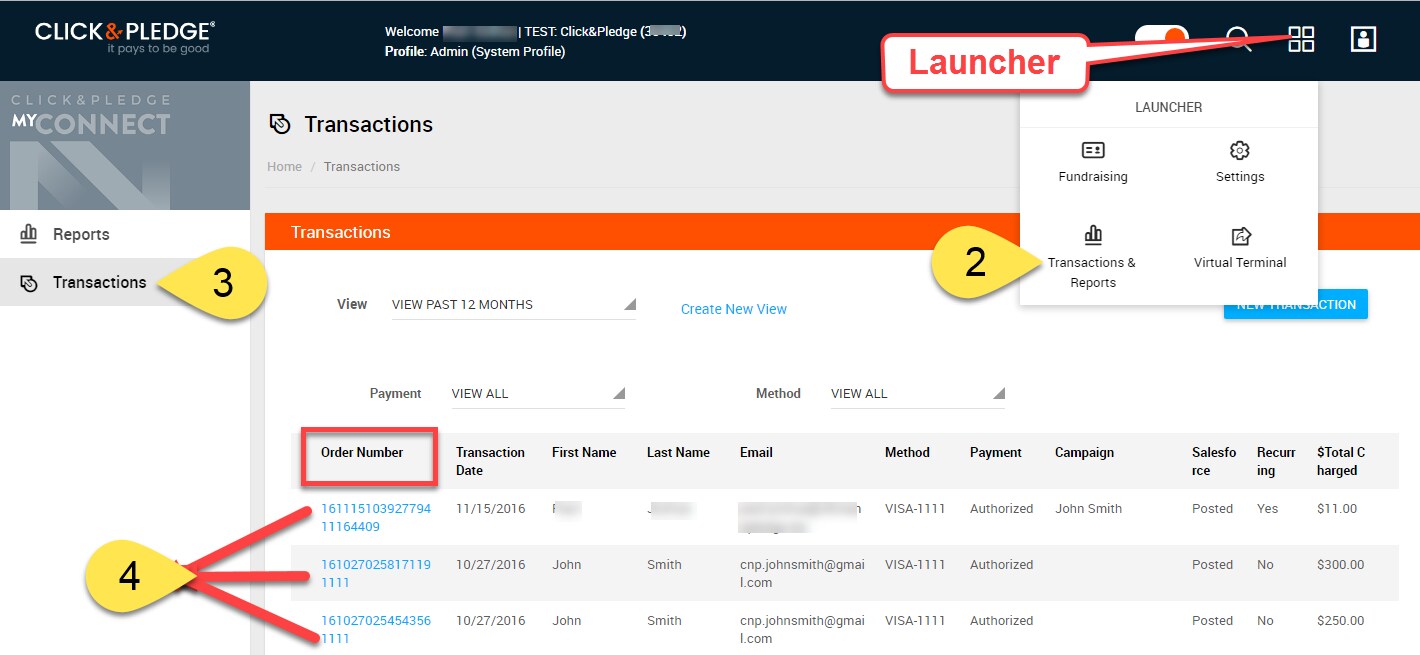
Task: Sort by the Email column header
Action: pyautogui.click(x=756, y=452)
